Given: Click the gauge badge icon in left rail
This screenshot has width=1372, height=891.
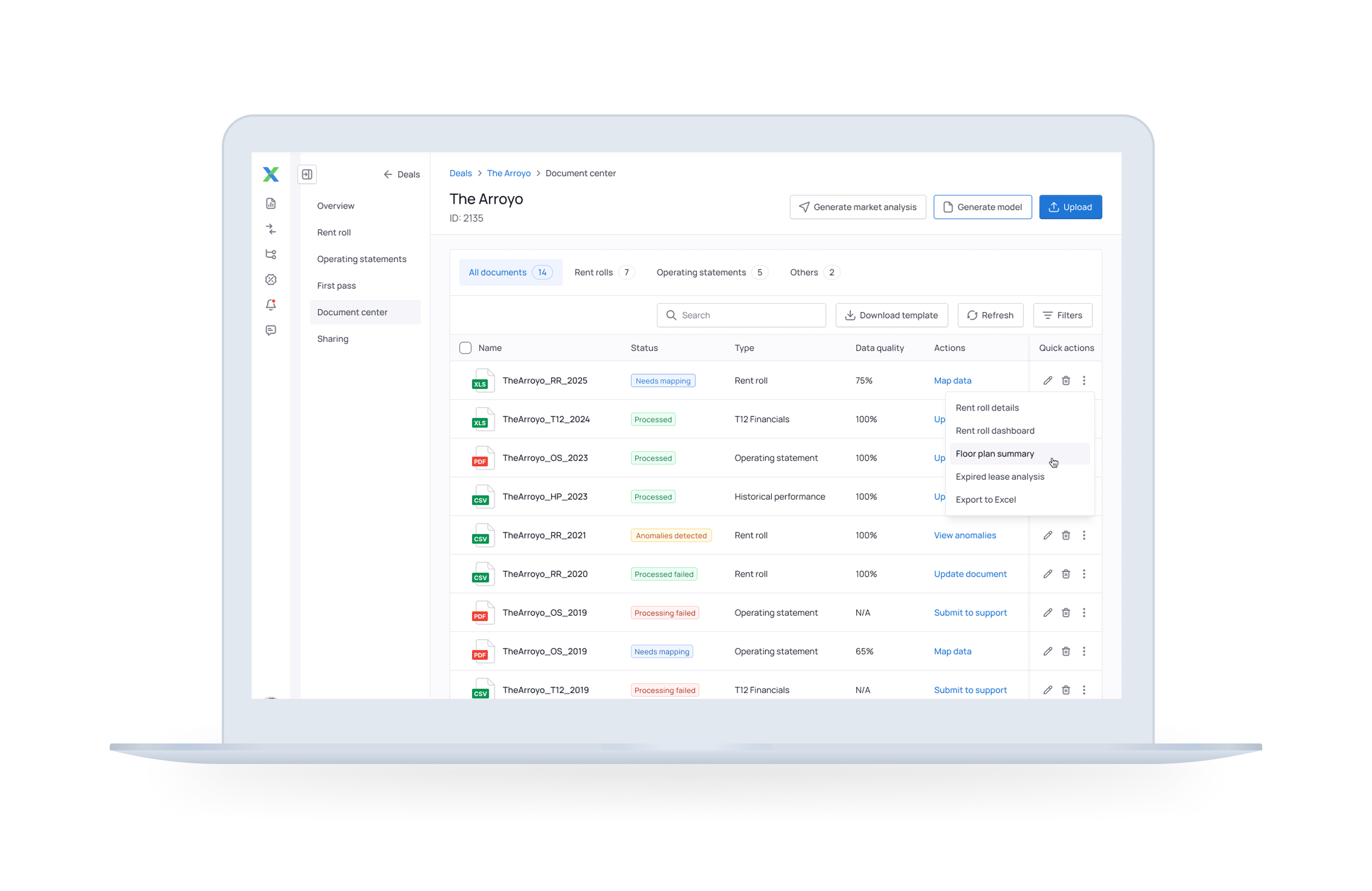Looking at the screenshot, I should coord(270,280).
